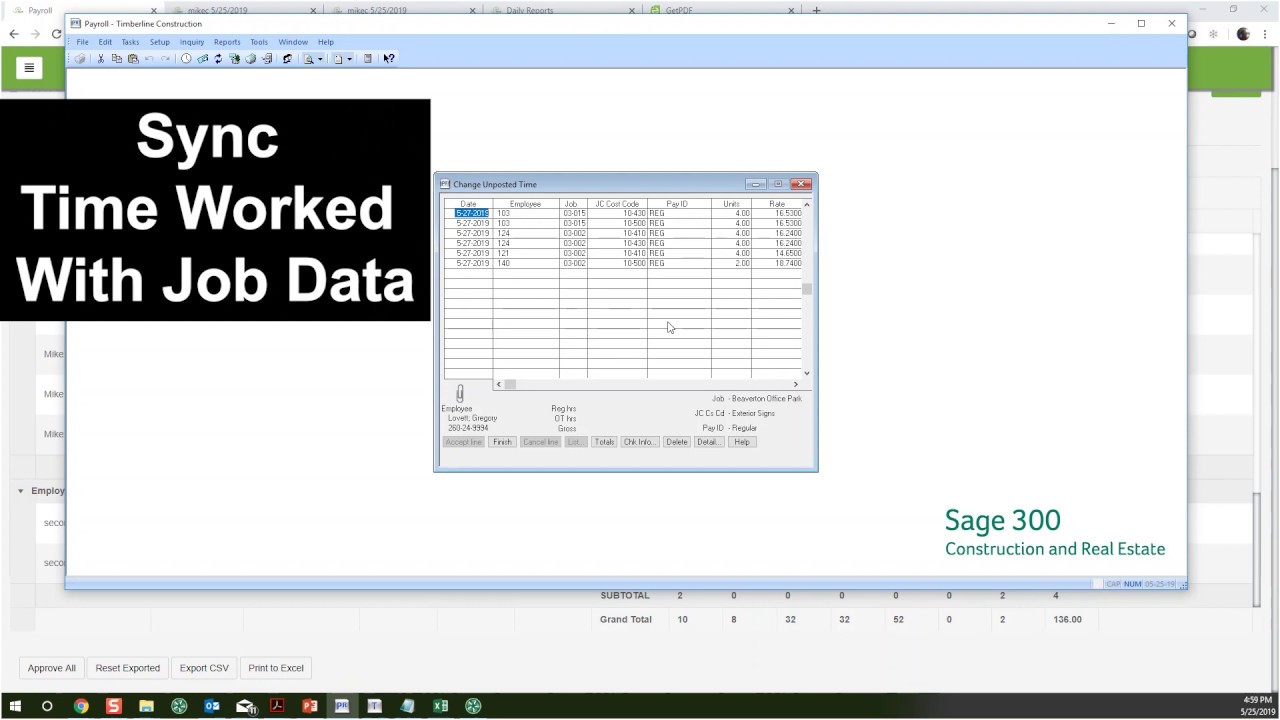Click rate cell 18.7400
Screen dimensions: 1280x720
coord(777,264)
